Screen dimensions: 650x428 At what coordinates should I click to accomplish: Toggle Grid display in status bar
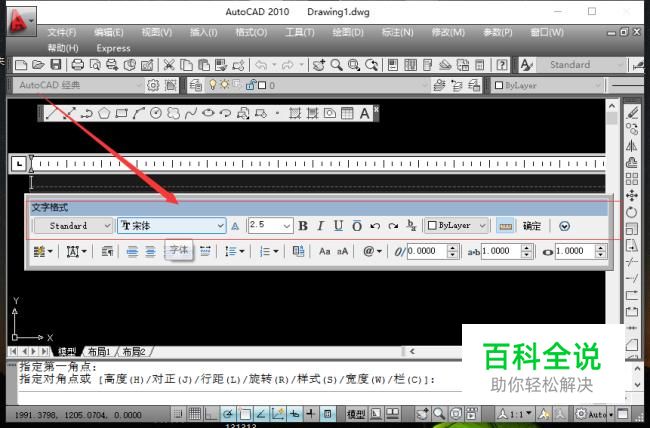click(194, 413)
